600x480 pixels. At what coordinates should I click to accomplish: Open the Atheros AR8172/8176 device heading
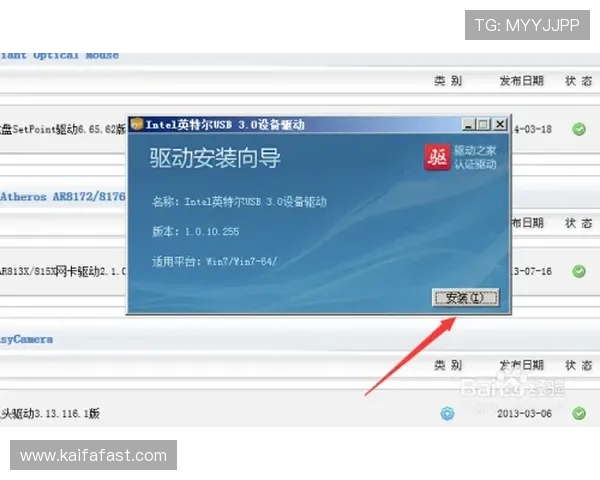(63, 197)
